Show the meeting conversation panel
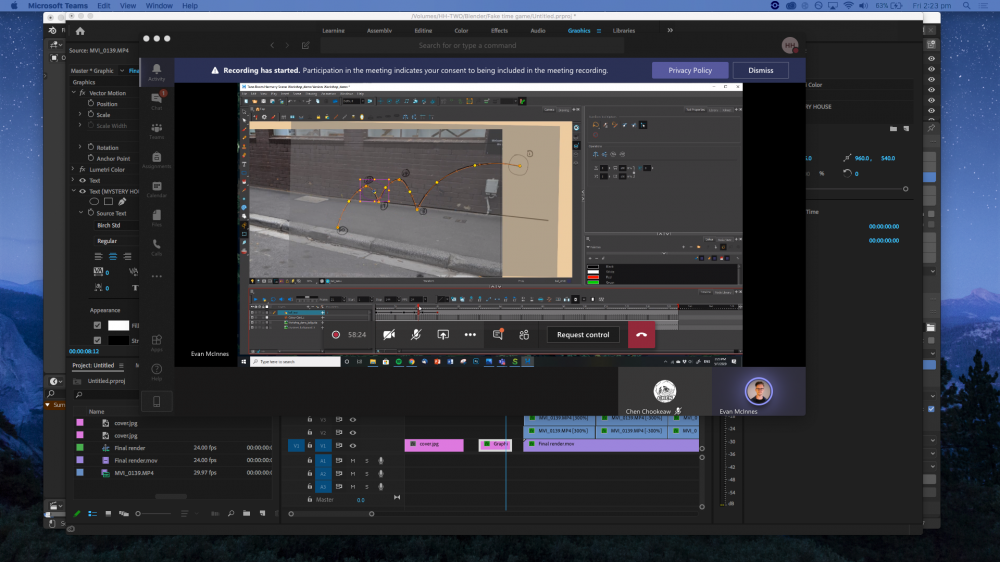The height and width of the screenshot is (562, 1000). click(x=498, y=335)
